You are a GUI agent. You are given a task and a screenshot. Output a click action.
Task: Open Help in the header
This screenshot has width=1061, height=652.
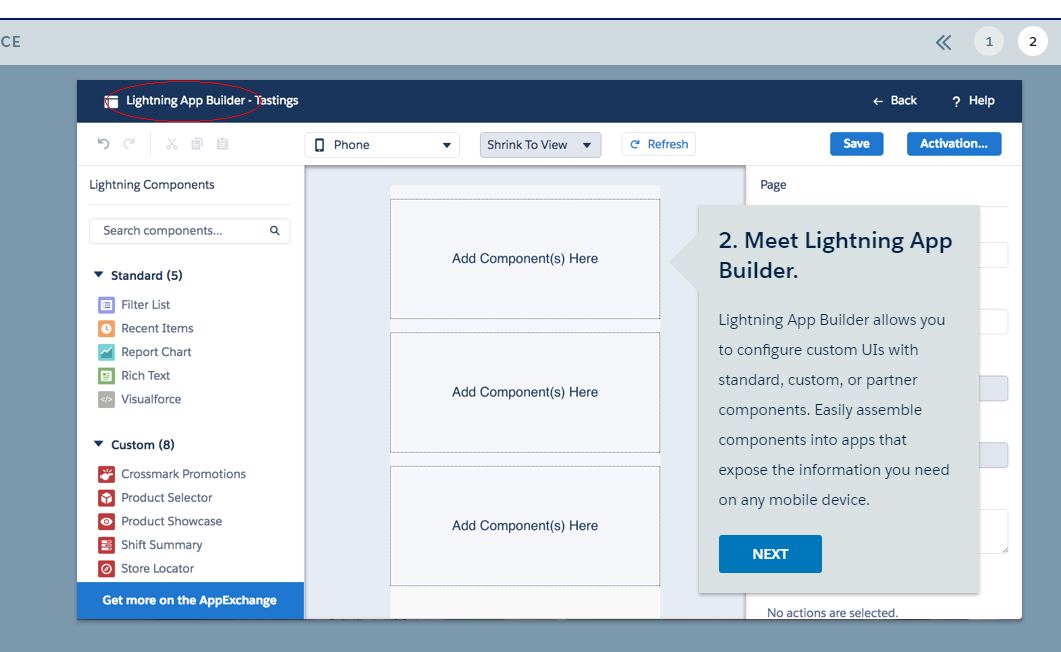pyautogui.click(x=973, y=101)
